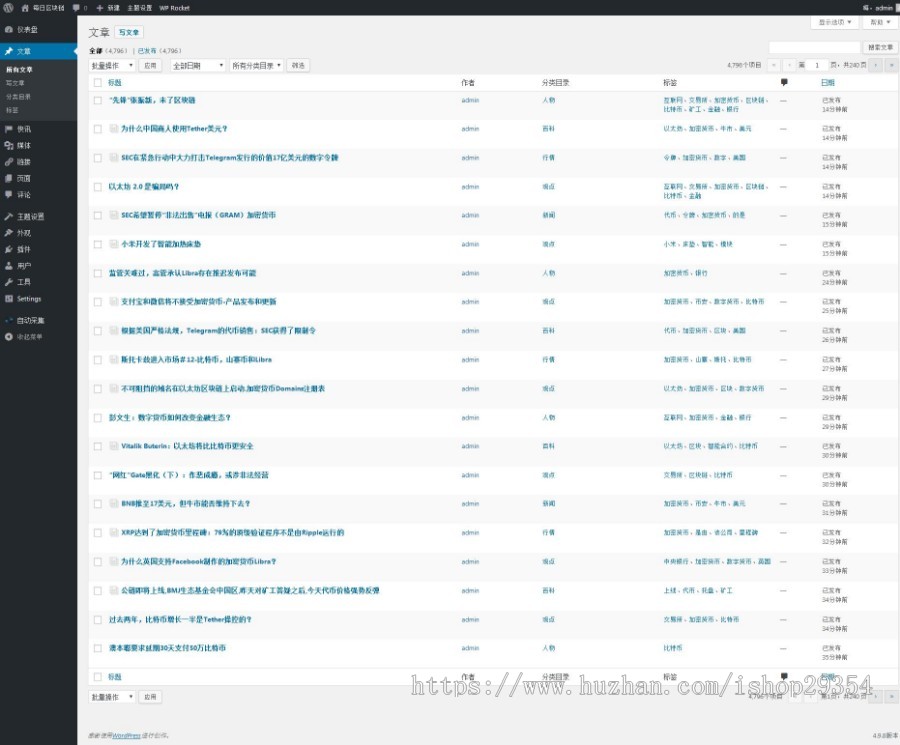Open 主题设置 in the top admin bar
Screen dimensions: 900x745
point(139,8)
